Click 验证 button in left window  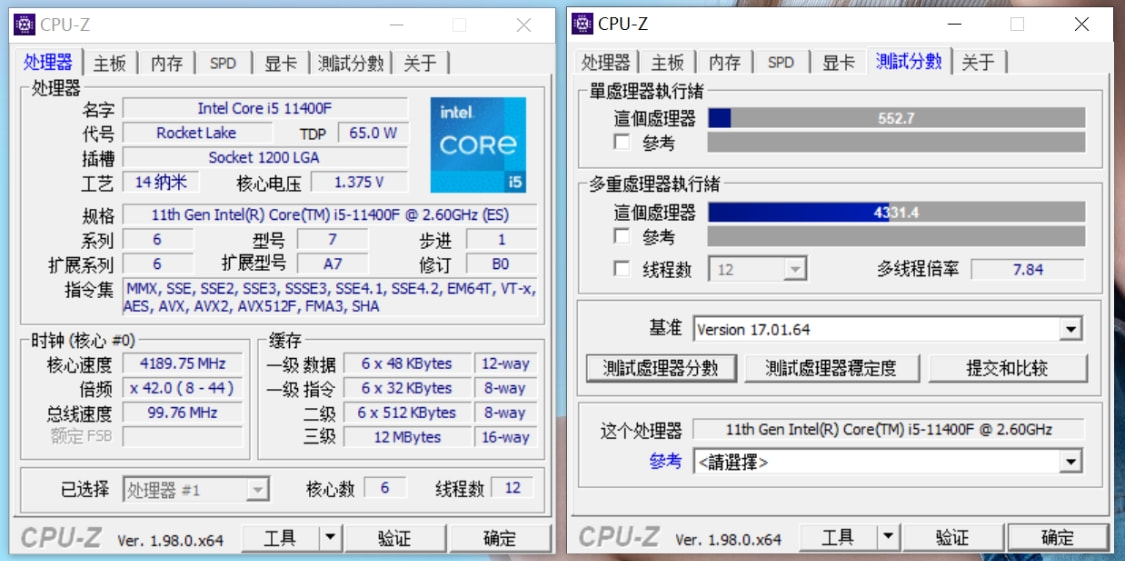[x=395, y=537]
